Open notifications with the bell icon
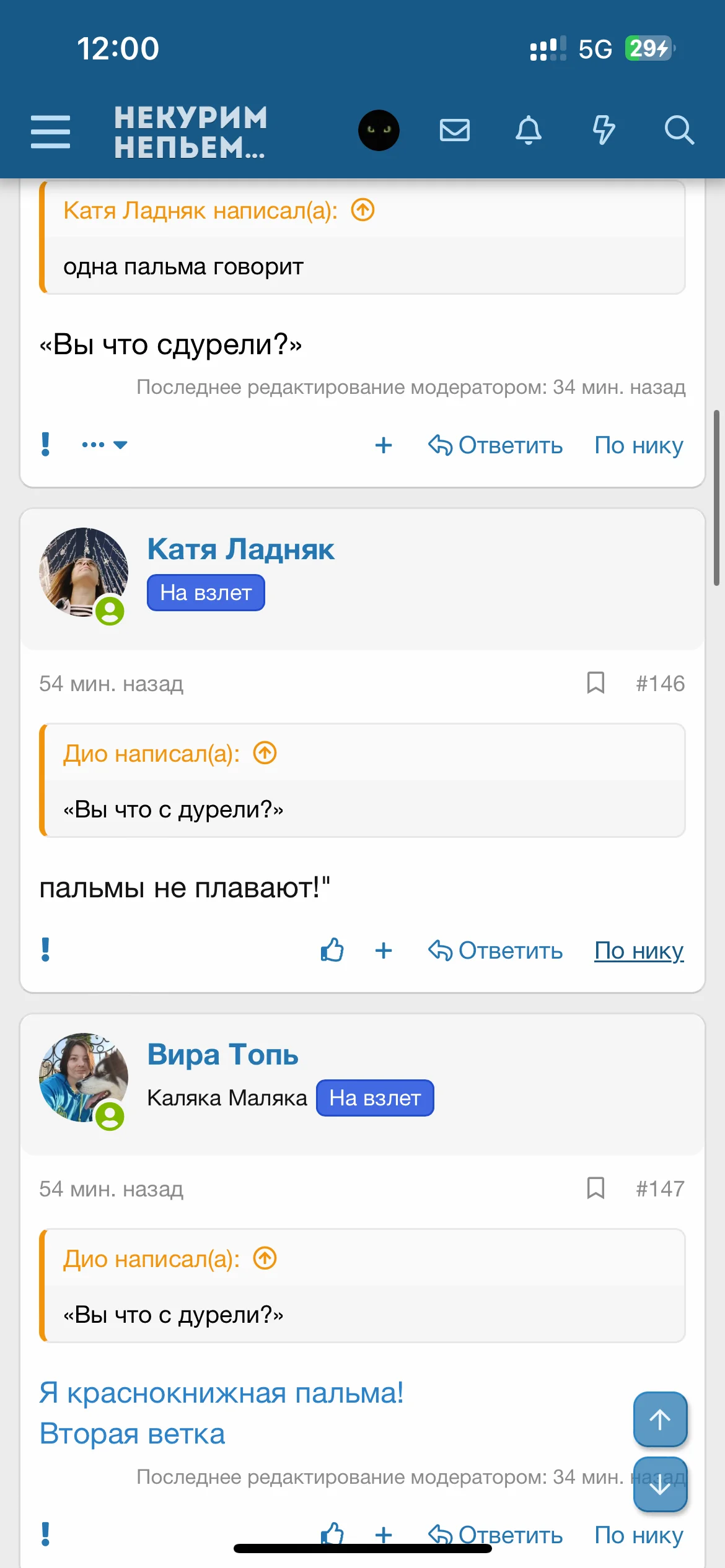 [528, 130]
